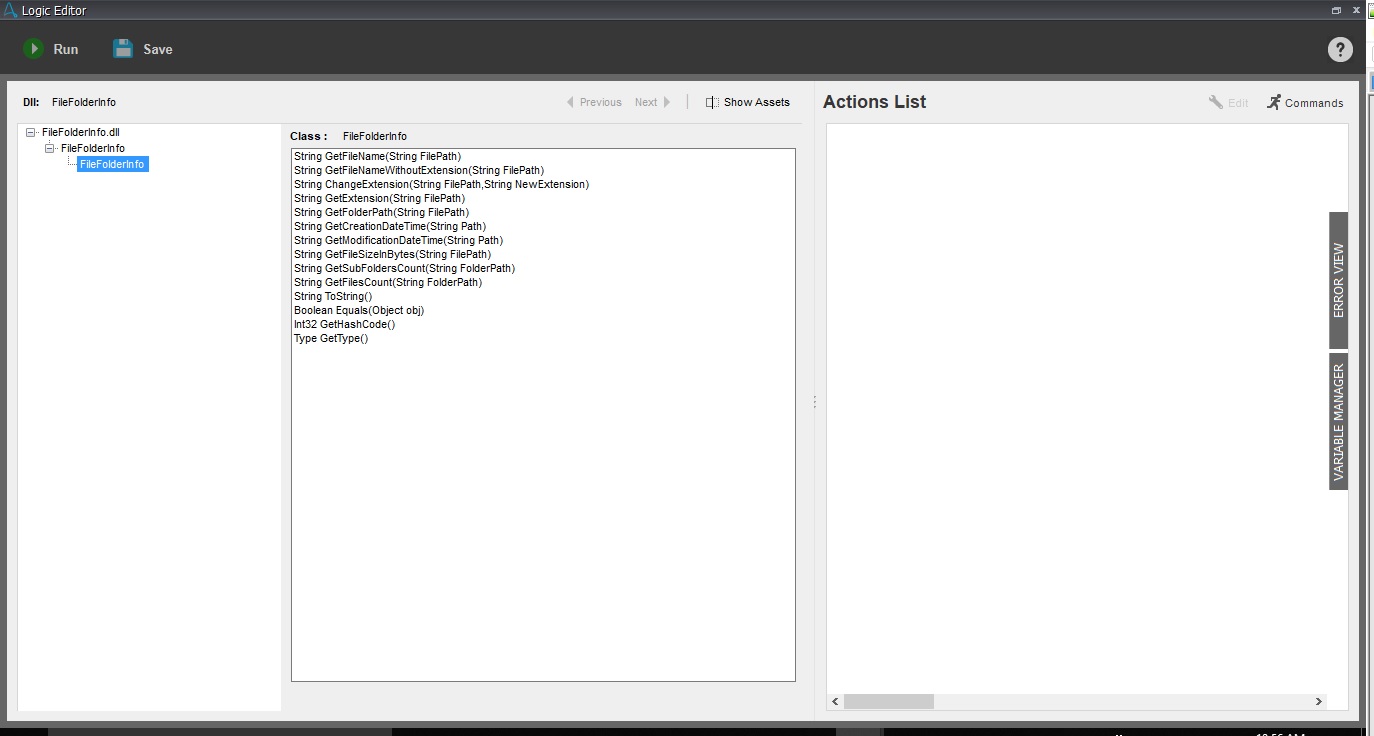Select String GetExtension(String FilePath) method
This screenshot has height=736, width=1374.
click(379, 198)
